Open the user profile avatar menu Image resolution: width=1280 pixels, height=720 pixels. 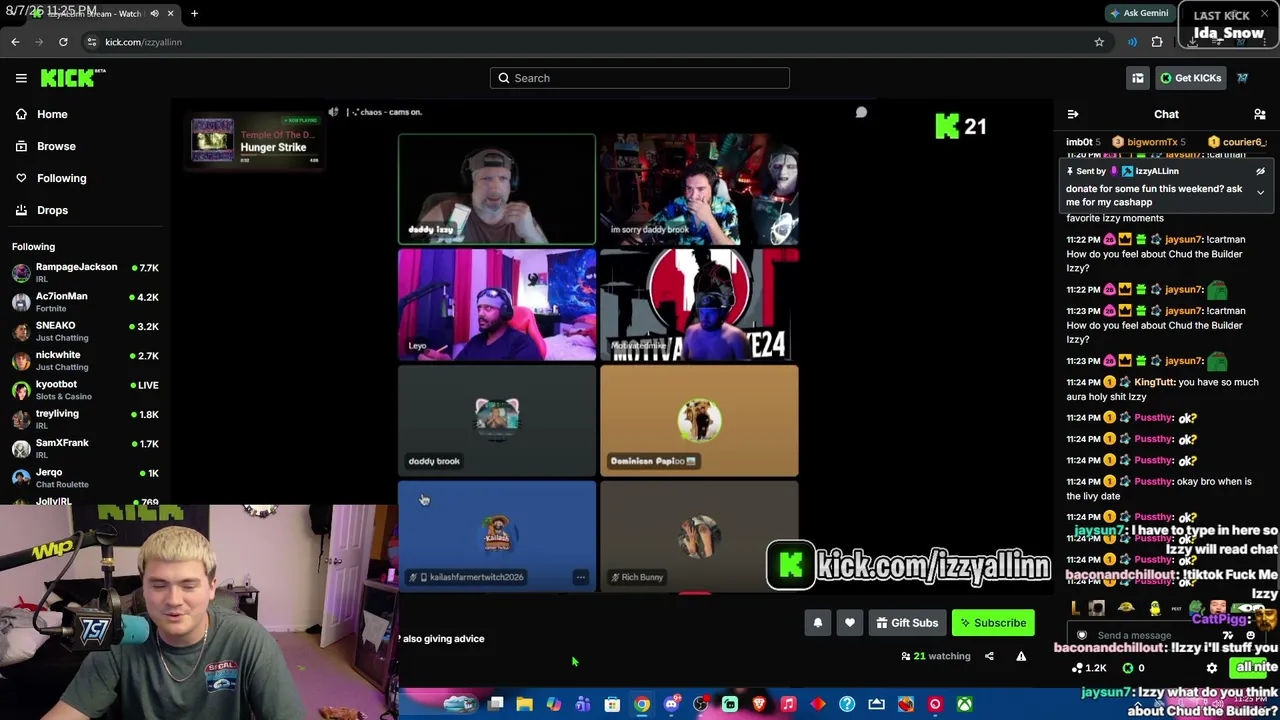tap(1242, 78)
